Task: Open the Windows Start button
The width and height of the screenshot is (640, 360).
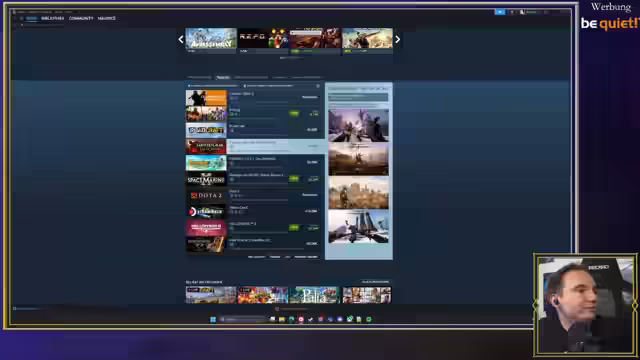Action: (x=213, y=319)
